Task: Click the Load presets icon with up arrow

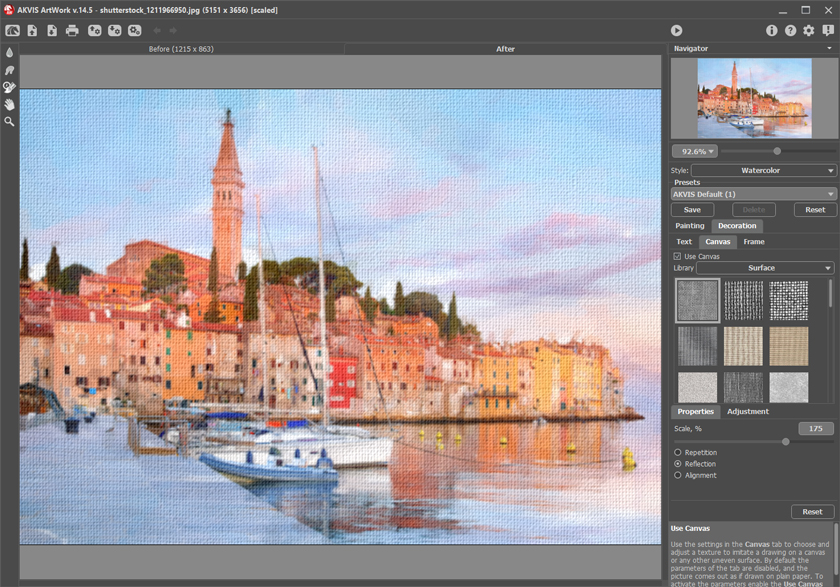Action: click(94, 31)
